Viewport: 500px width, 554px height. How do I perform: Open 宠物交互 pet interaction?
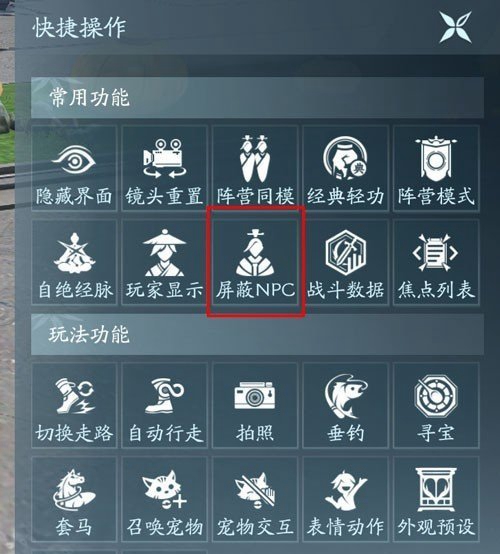[x=255, y=499]
